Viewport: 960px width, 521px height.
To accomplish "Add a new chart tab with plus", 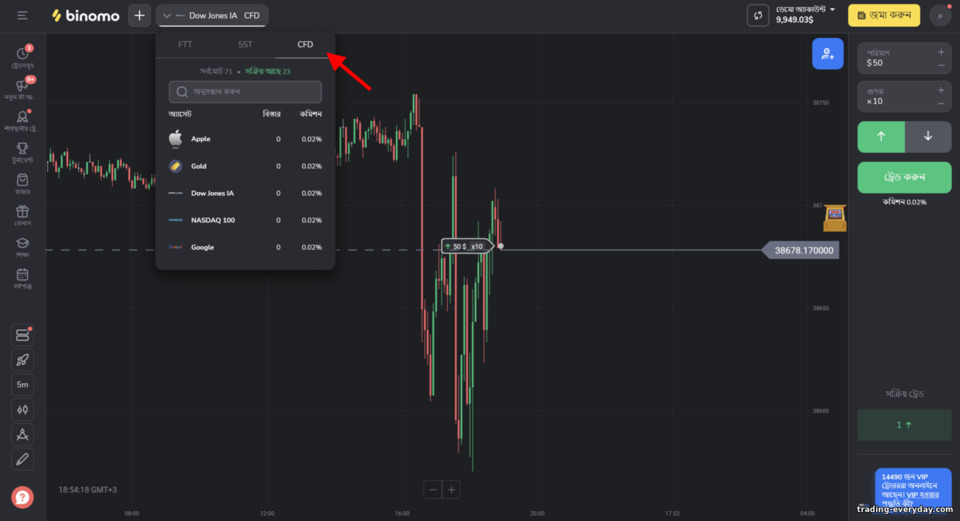I will point(140,15).
